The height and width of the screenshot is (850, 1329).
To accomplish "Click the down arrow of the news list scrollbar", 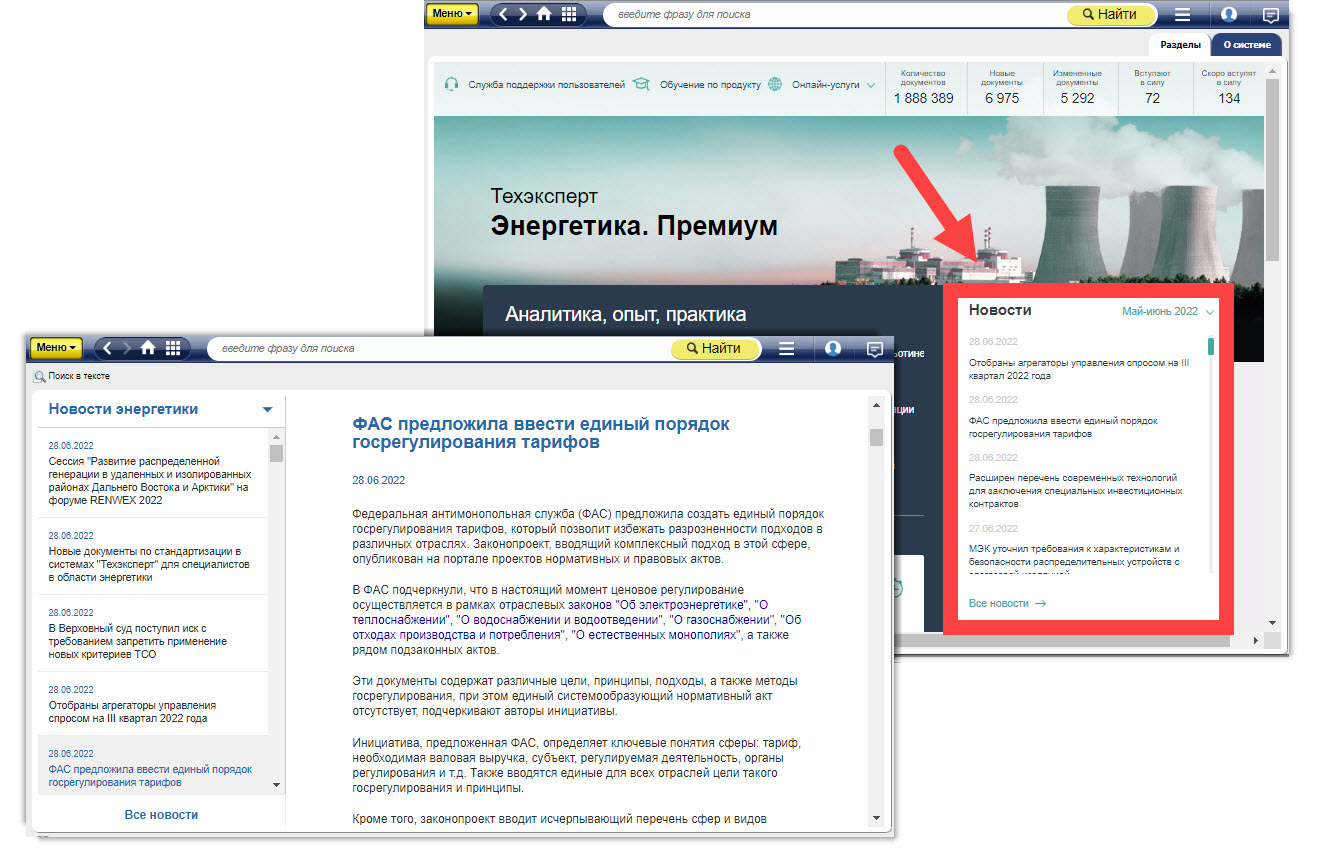I will tap(277, 785).
